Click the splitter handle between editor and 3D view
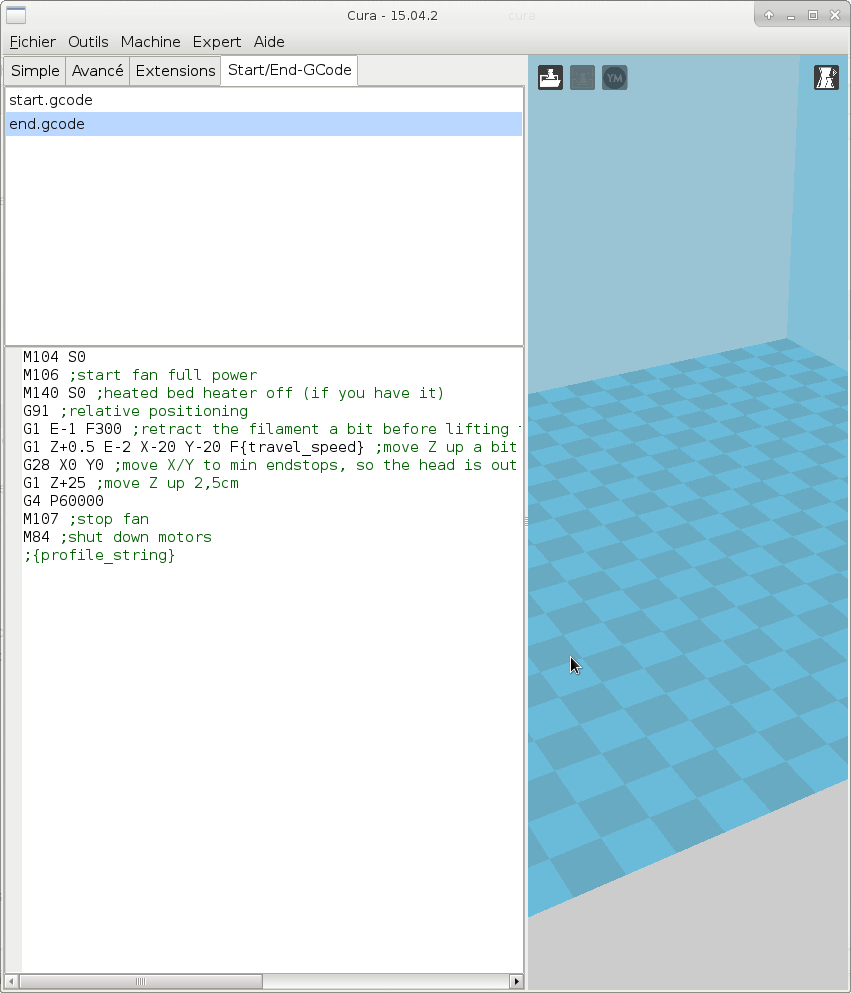The height and width of the screenshot is (993, 851). [526, 522]
